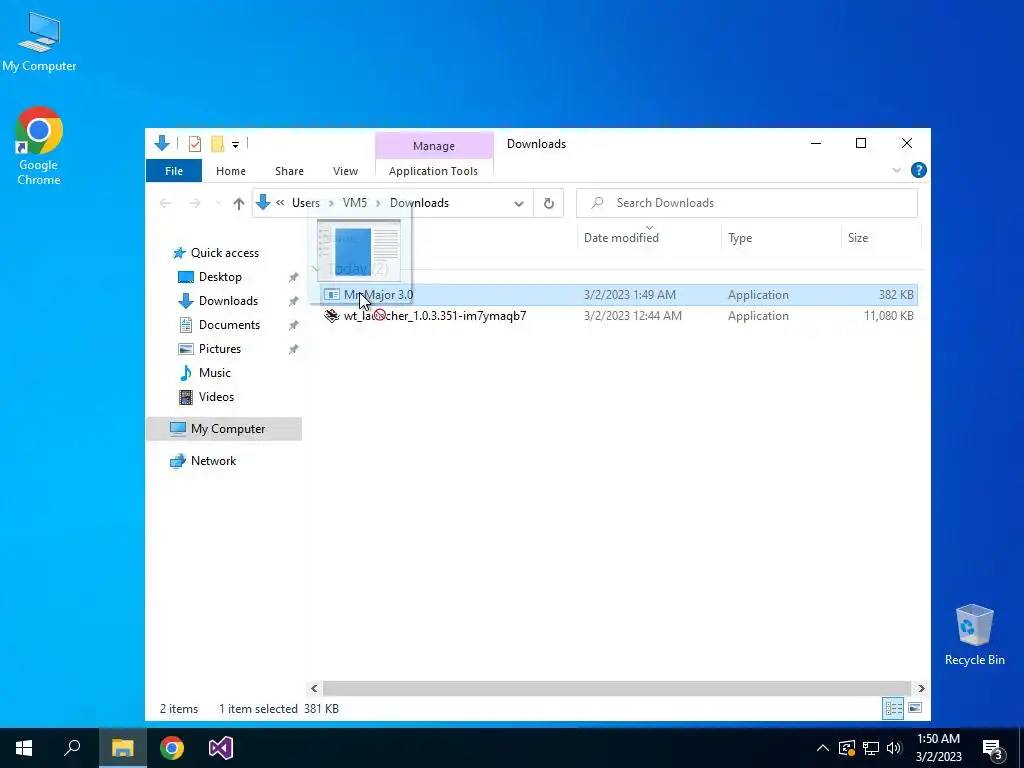
Task: Sort by Size column header
Action: click(x=857, y=238)
